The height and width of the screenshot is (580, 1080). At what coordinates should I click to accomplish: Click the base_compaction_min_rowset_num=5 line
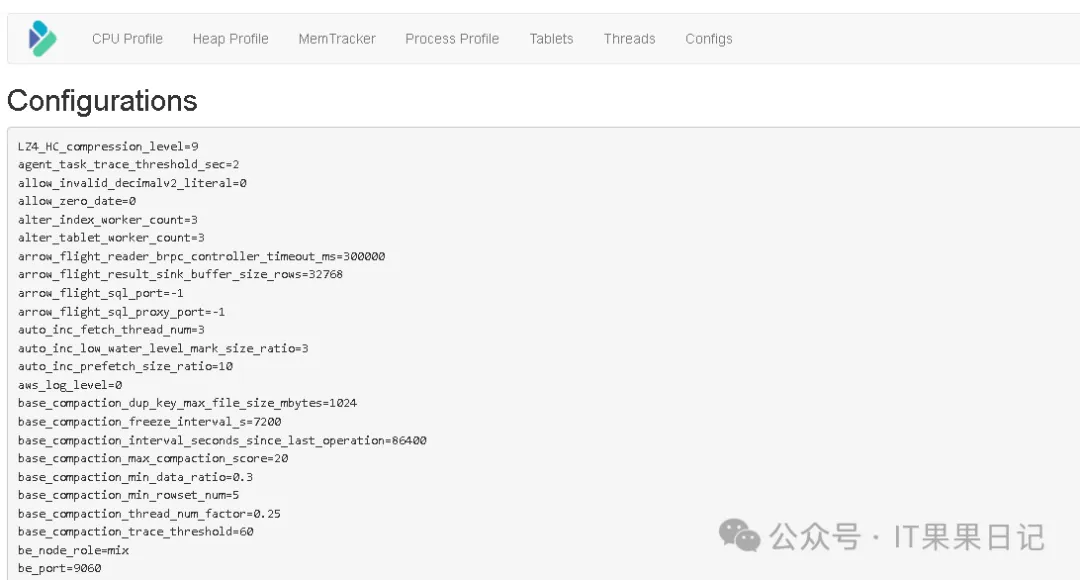tap(128, 495)
